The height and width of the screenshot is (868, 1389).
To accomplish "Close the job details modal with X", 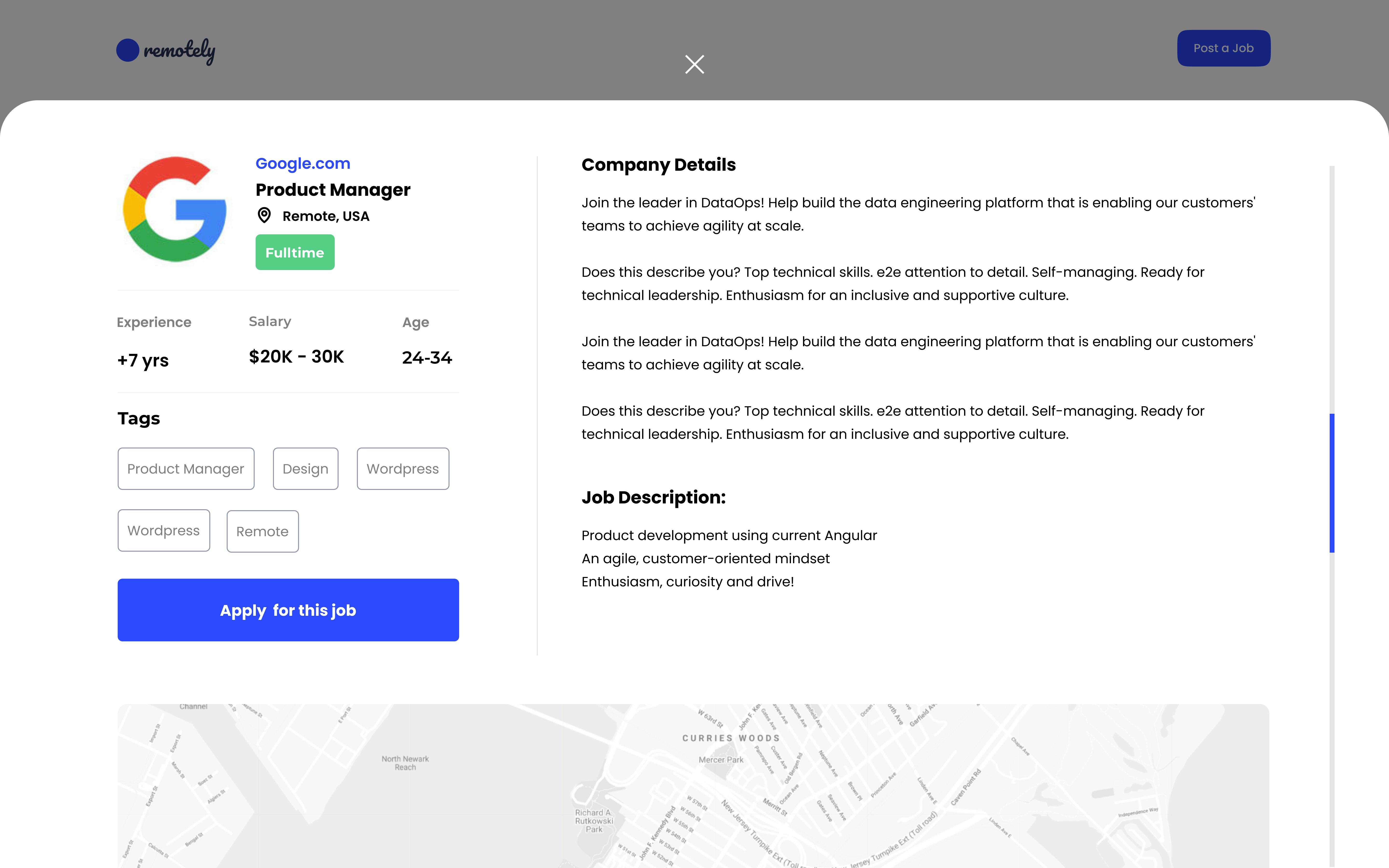I will [x=694, y=64].
